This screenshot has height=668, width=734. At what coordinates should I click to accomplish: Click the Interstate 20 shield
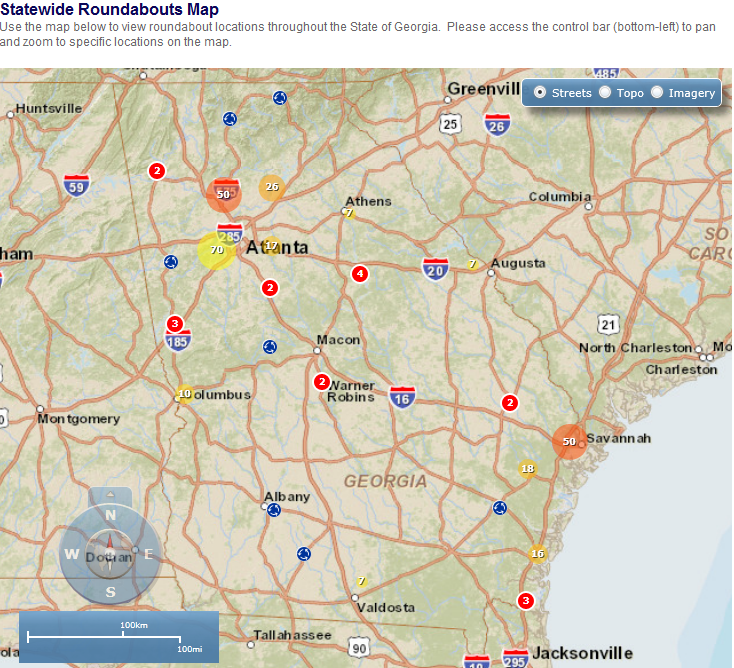pyautogui.click(x=435, y=269)
